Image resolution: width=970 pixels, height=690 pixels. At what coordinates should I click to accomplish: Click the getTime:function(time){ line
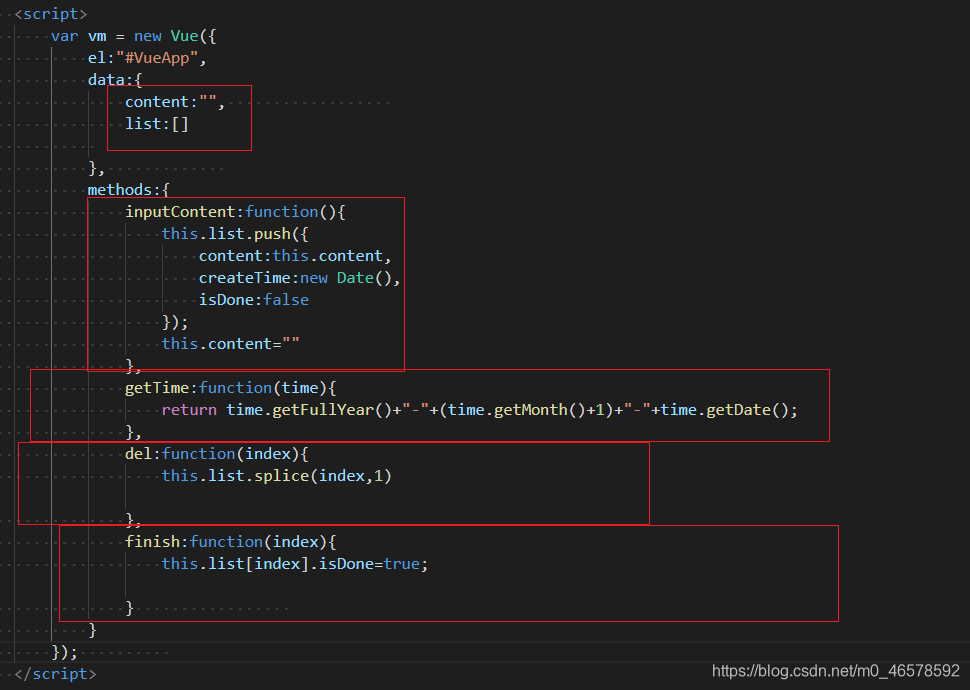[x=231, y=388]
